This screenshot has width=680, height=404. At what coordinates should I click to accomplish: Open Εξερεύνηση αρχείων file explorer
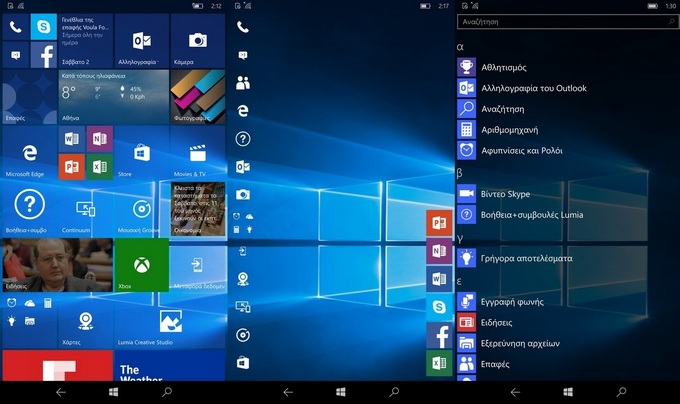coord(509,343)
